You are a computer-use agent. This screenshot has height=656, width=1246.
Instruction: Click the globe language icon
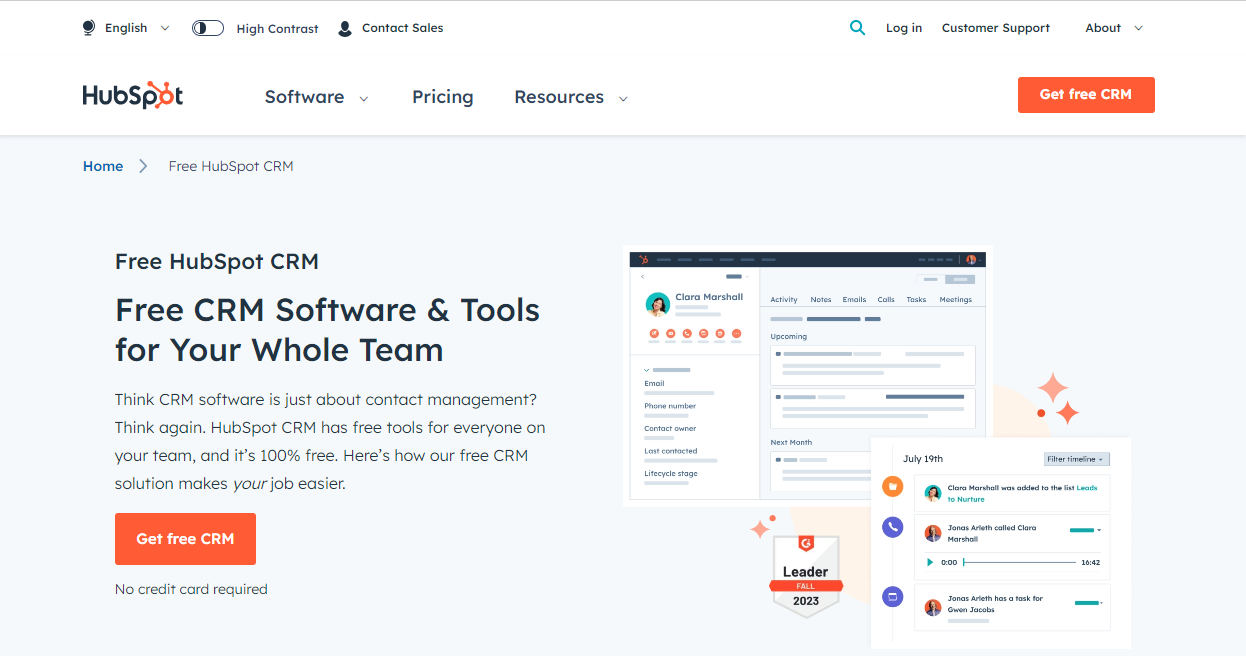[88, 27]
